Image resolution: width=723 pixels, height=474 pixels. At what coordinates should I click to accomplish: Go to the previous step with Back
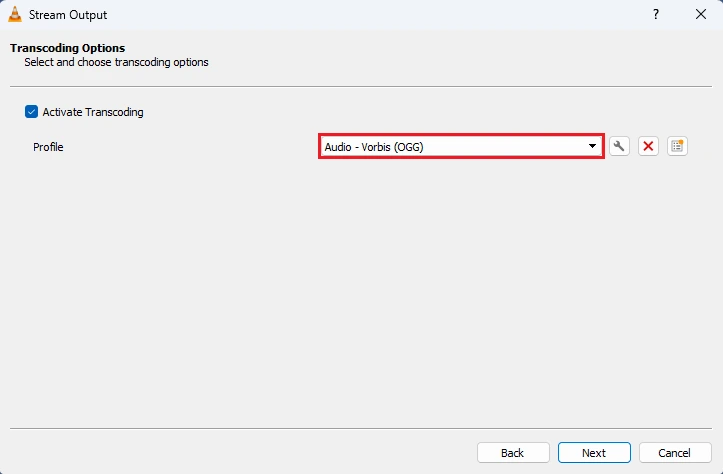[x=513, y=453]
